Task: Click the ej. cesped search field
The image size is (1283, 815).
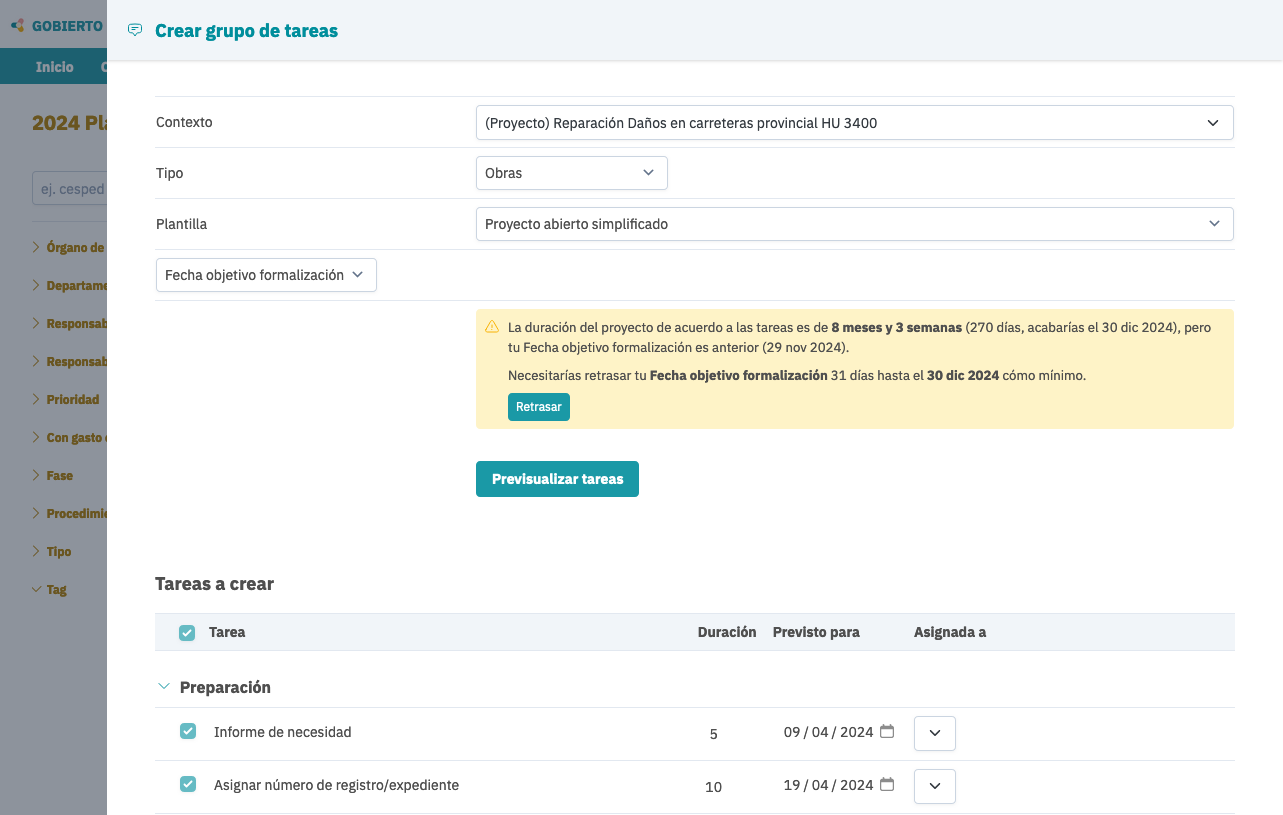Action: pos(70,189)
